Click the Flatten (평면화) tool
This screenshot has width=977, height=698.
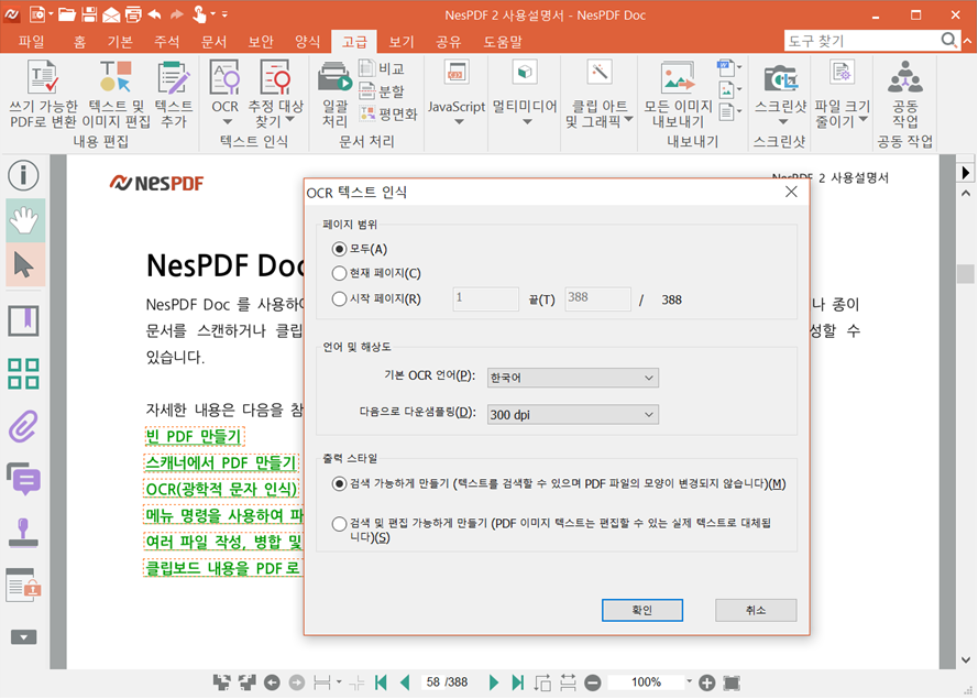coord(388,114)
